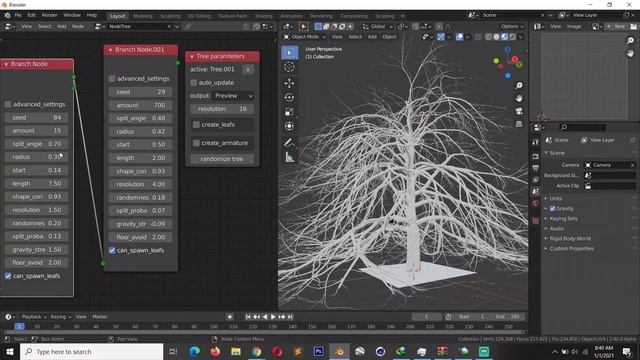Screen dimensions: 640x360
Task: Open Firefox from the taskbar
Action: point(215,351)
